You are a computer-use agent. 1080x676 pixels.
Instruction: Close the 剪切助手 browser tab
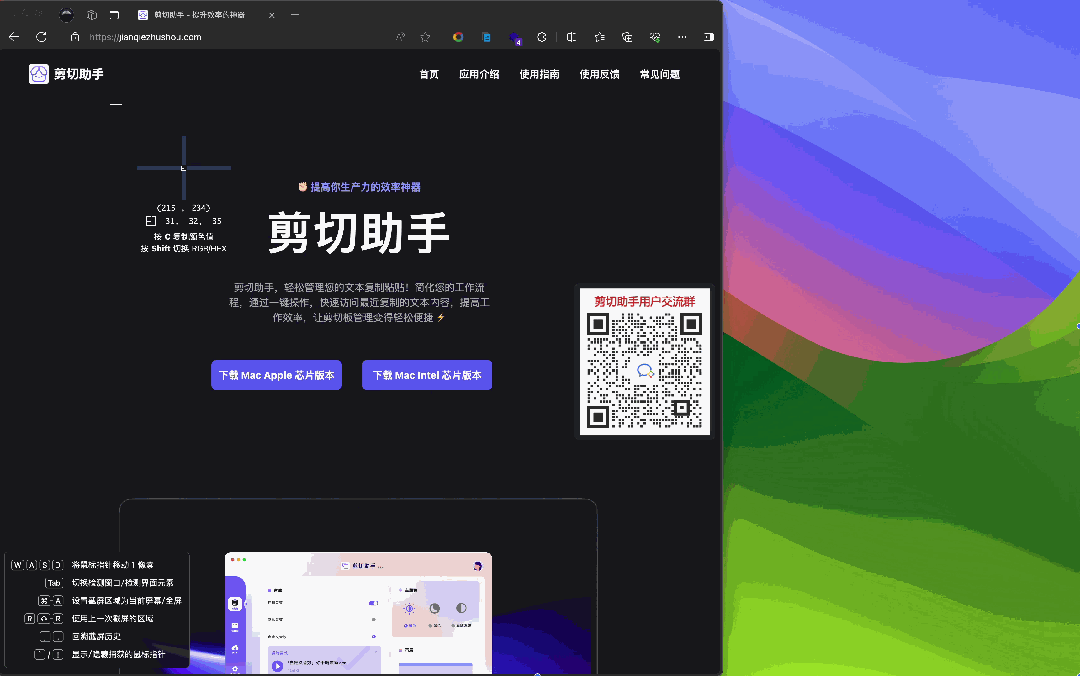coord(271,14)
